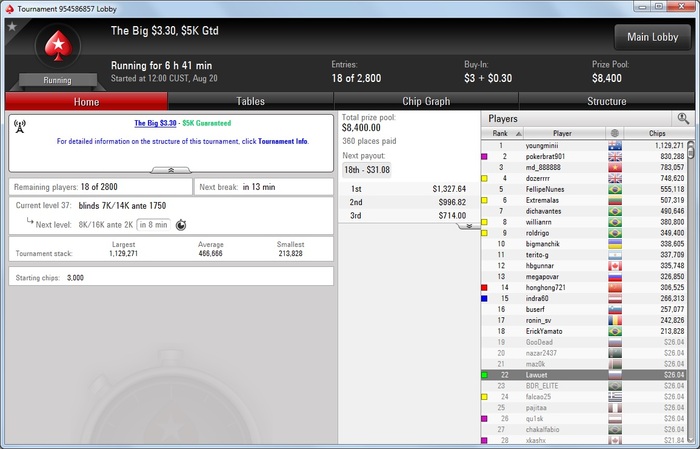Screen dimensions: 700x449
Task: Click 3rd place payout $714.00
Action: tap(408, 216)
